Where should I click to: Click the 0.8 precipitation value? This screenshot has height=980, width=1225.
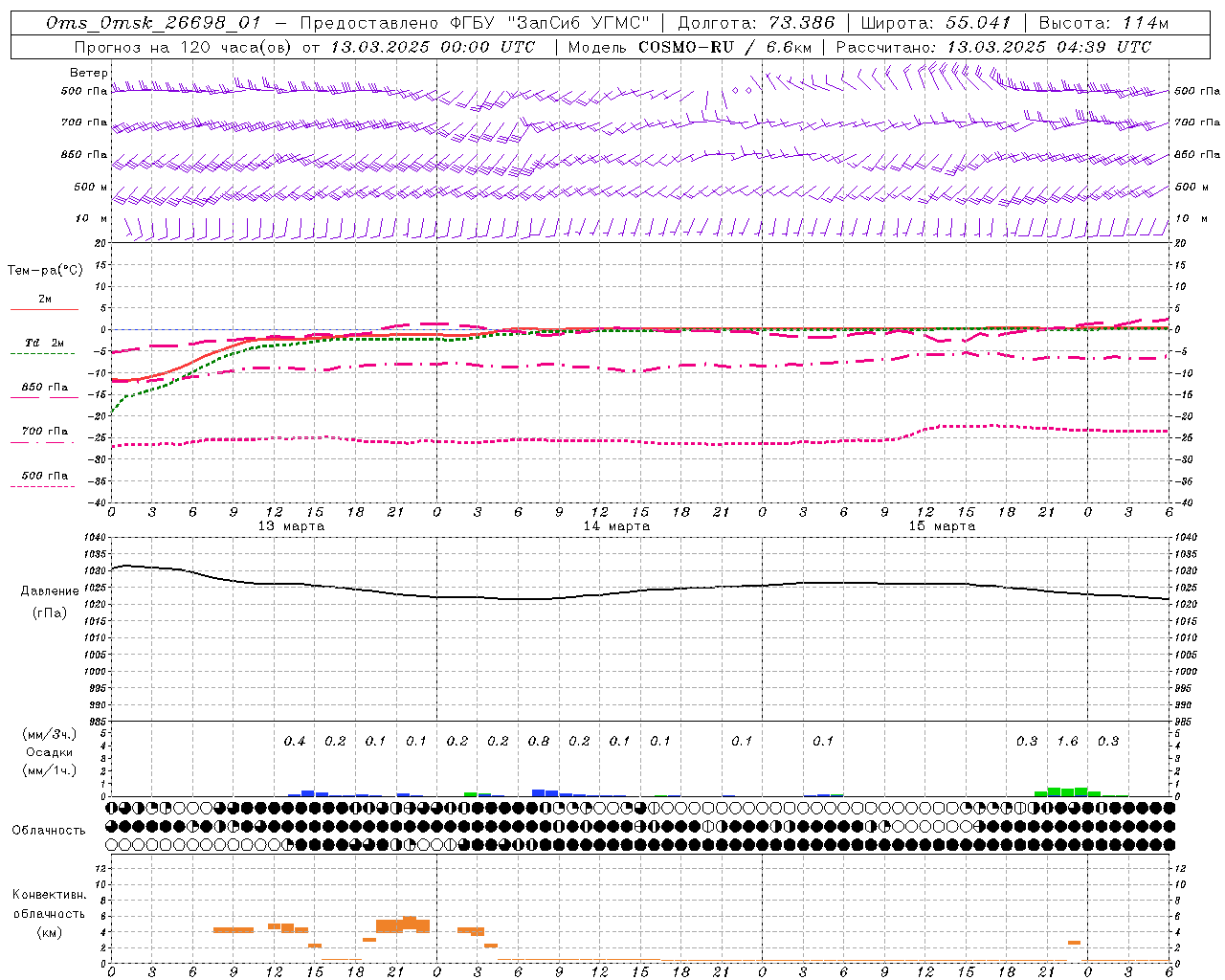point(539,742)
